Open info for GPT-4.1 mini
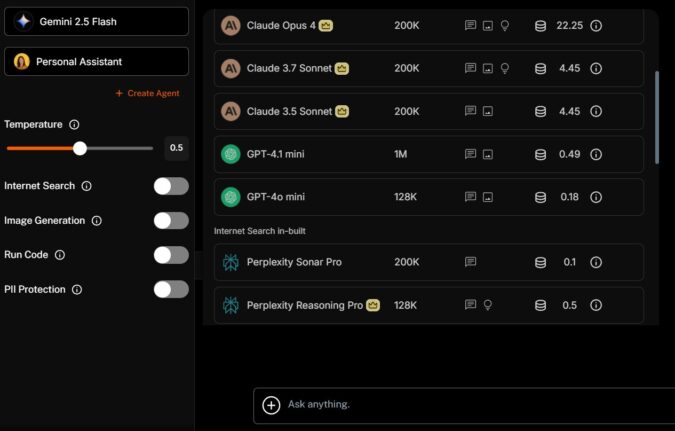Viewport: 675px width, 431px height. tap(596, 154)
